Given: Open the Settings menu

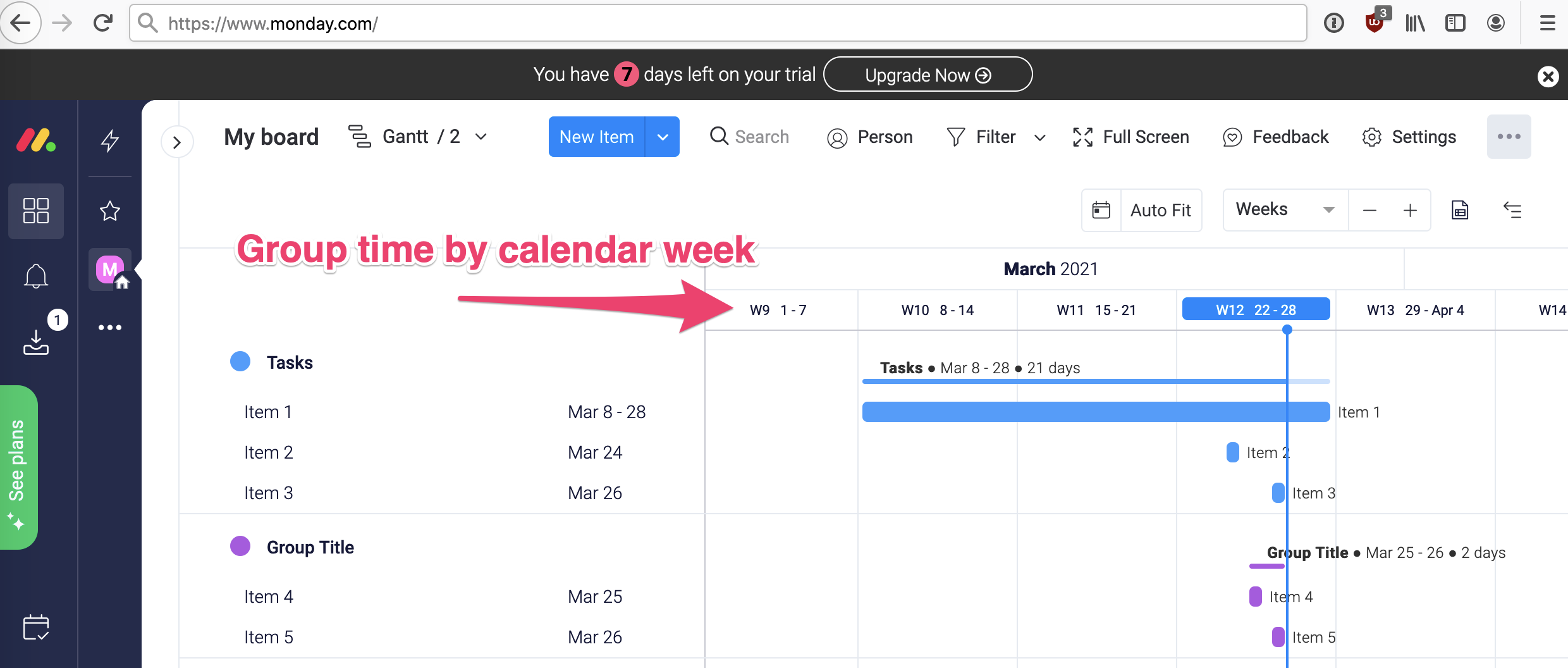Looking at the screenshot, I should pos(1409,137).
